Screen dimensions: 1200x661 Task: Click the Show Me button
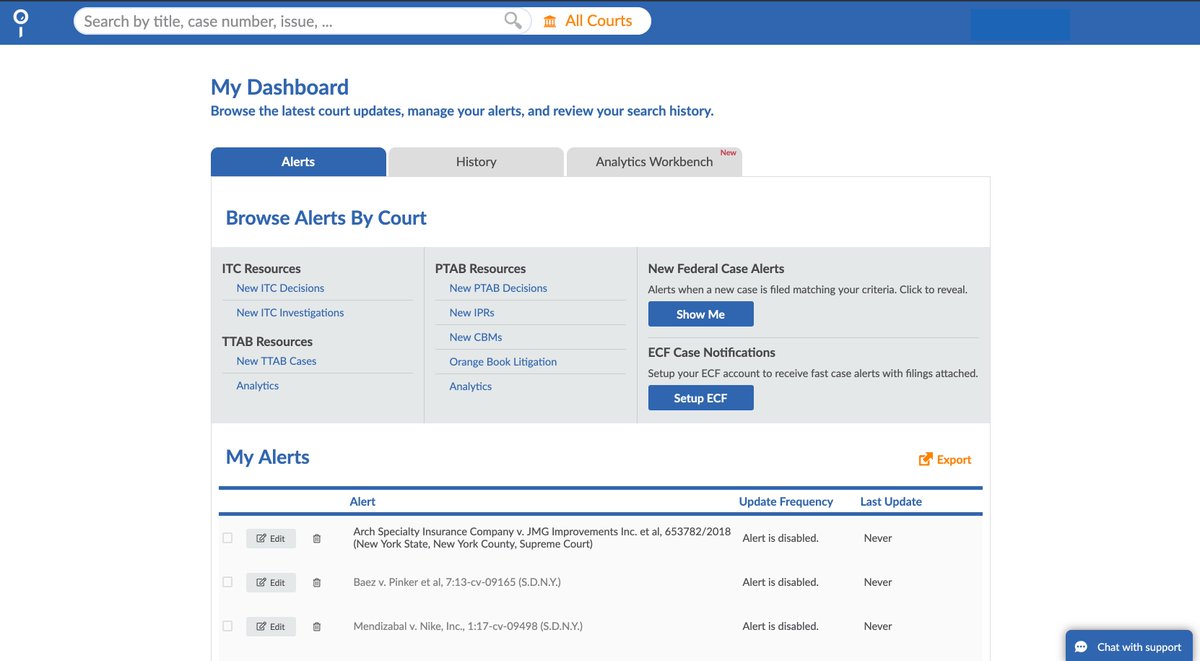click(x=701, y=314)
